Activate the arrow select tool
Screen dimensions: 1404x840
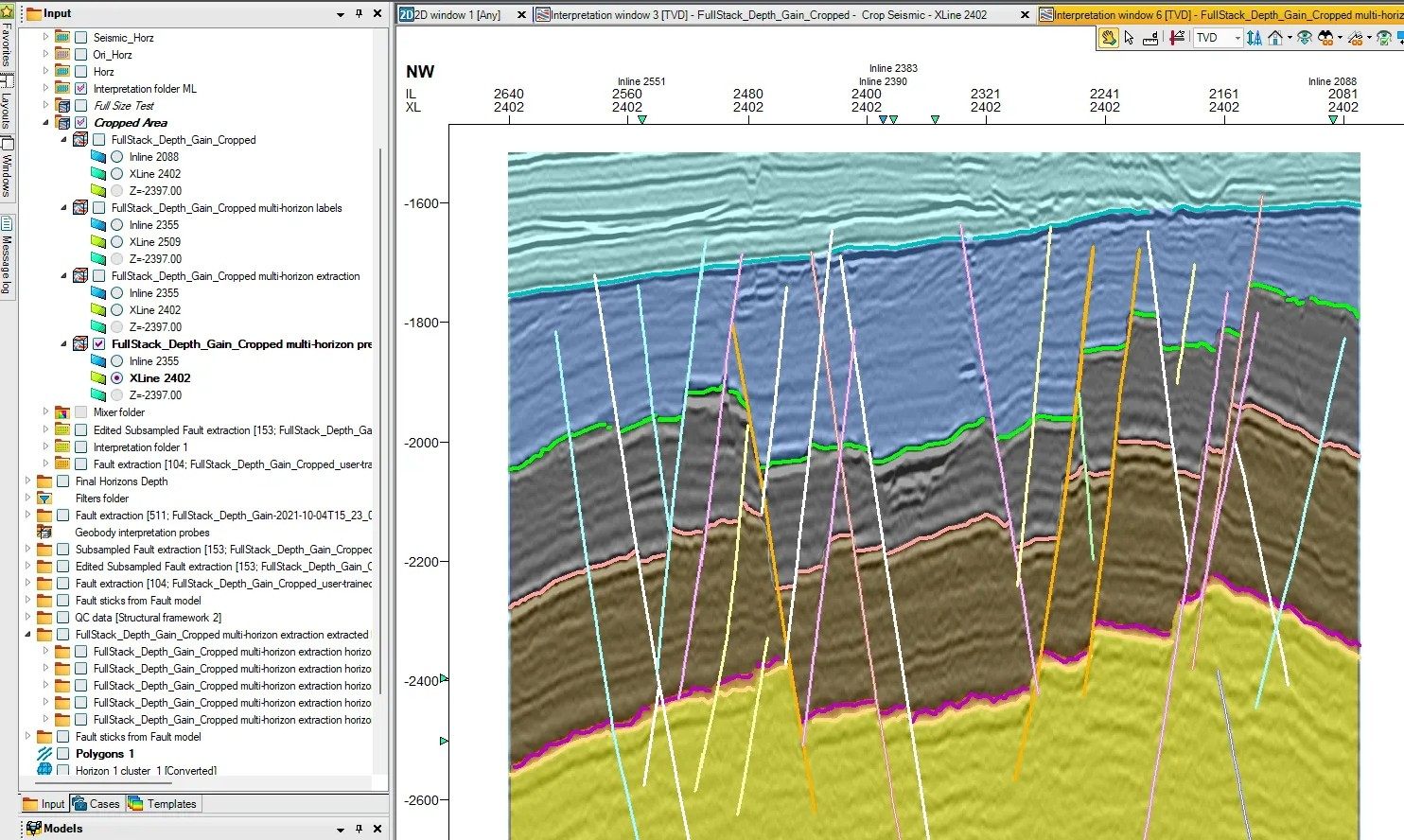[1129, 38]
